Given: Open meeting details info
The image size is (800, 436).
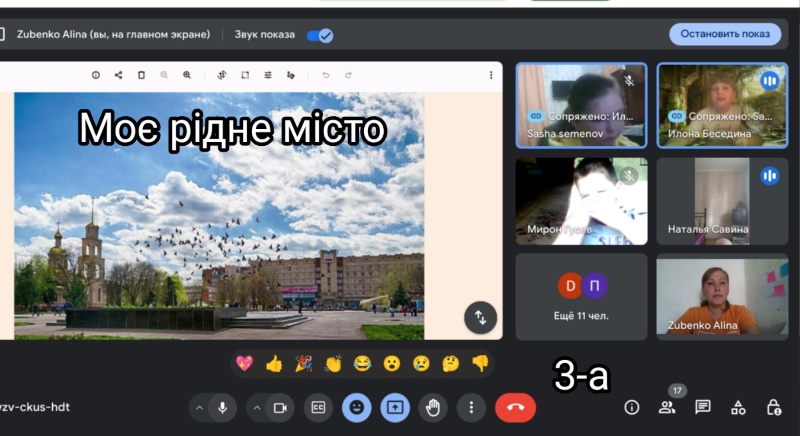Looking at the screenshot, I should pos(631,407).
